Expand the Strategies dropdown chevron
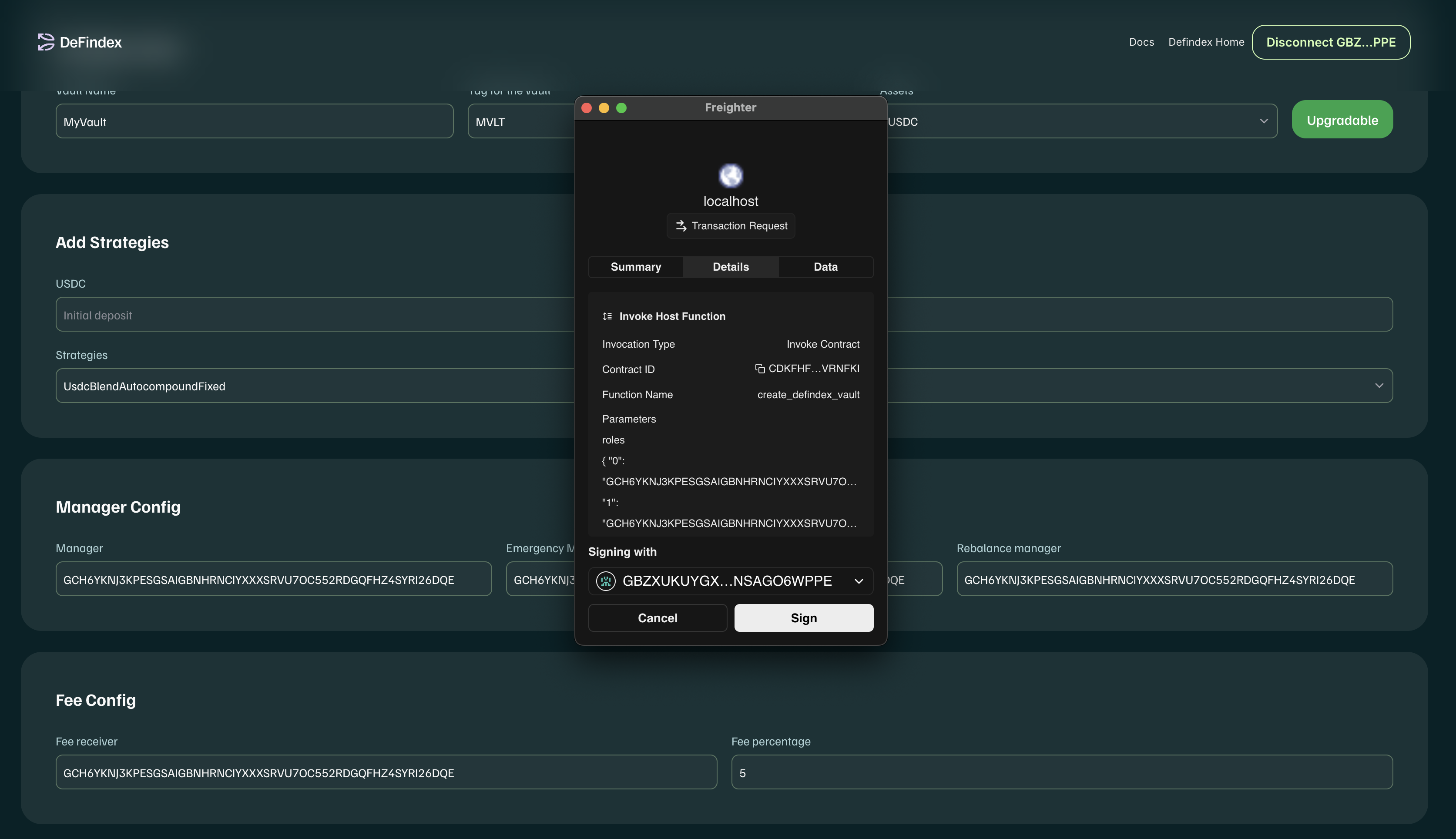1456x839 pixels. pos(1379,386)
